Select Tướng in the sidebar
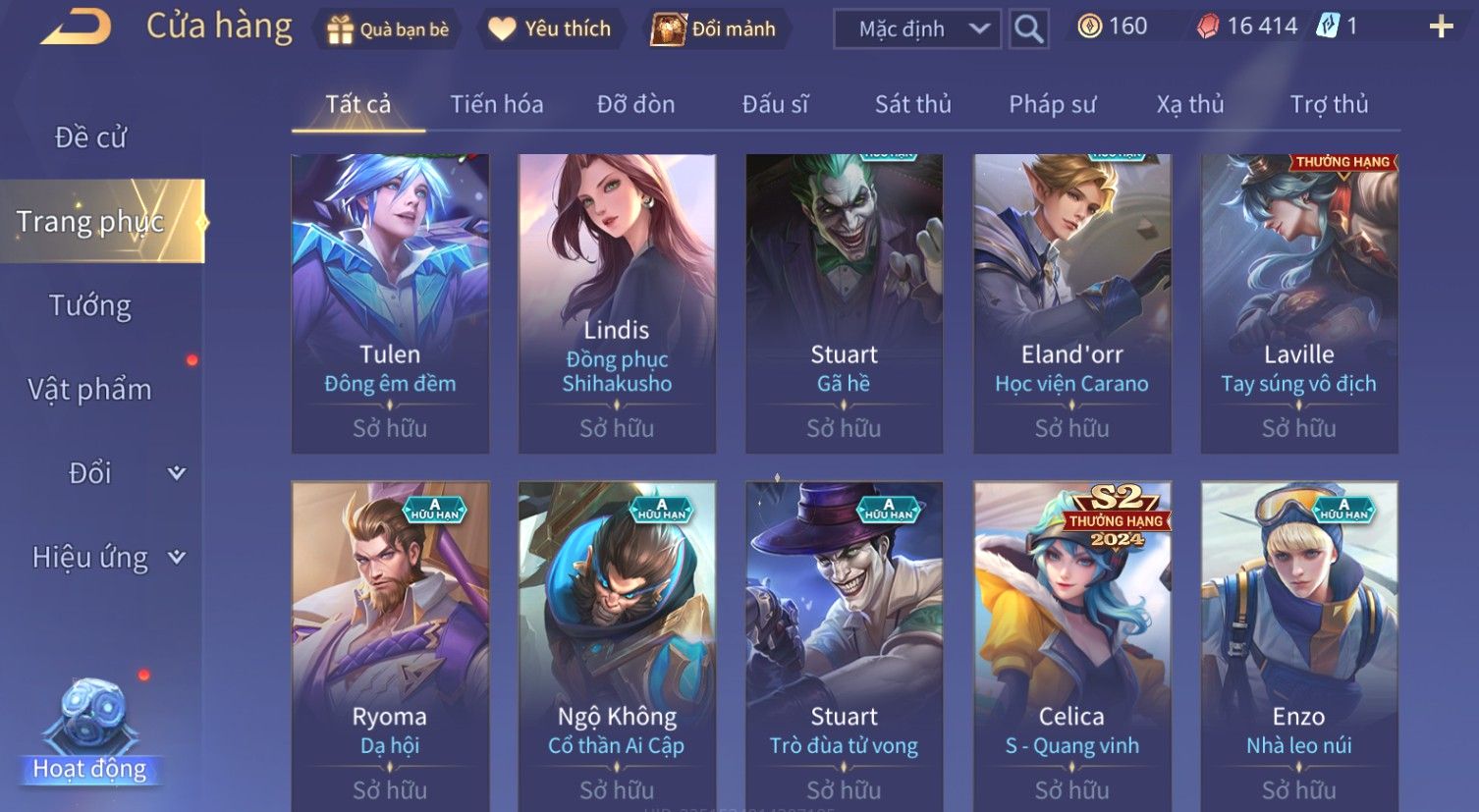Screen dimensions: 1479x812 click(x=90, y=305)
